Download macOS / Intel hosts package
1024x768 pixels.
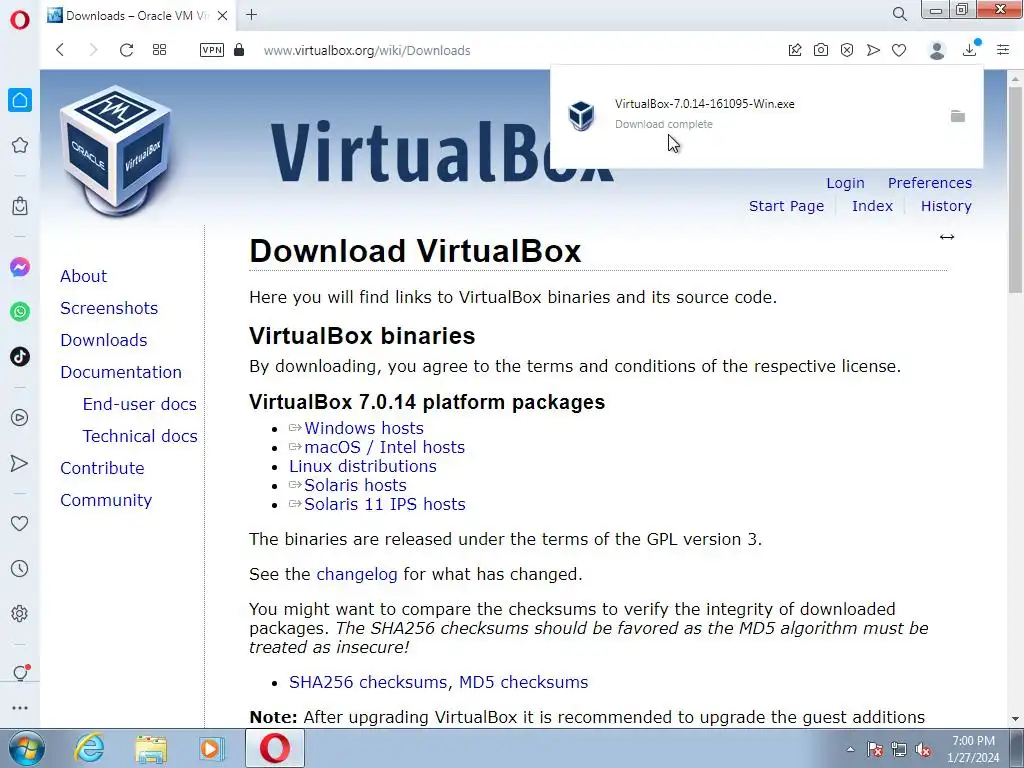click(384, 447)
